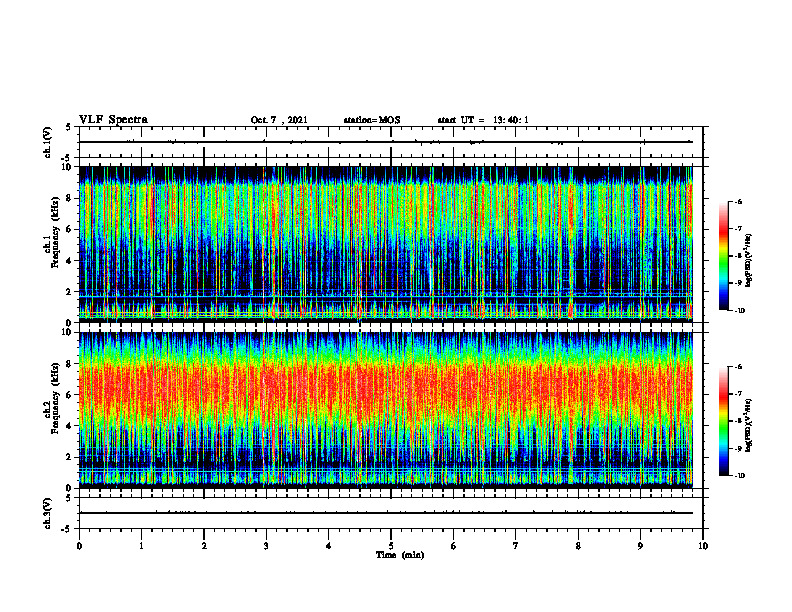Click the time axis tick label "4"

tap(329, 546)
